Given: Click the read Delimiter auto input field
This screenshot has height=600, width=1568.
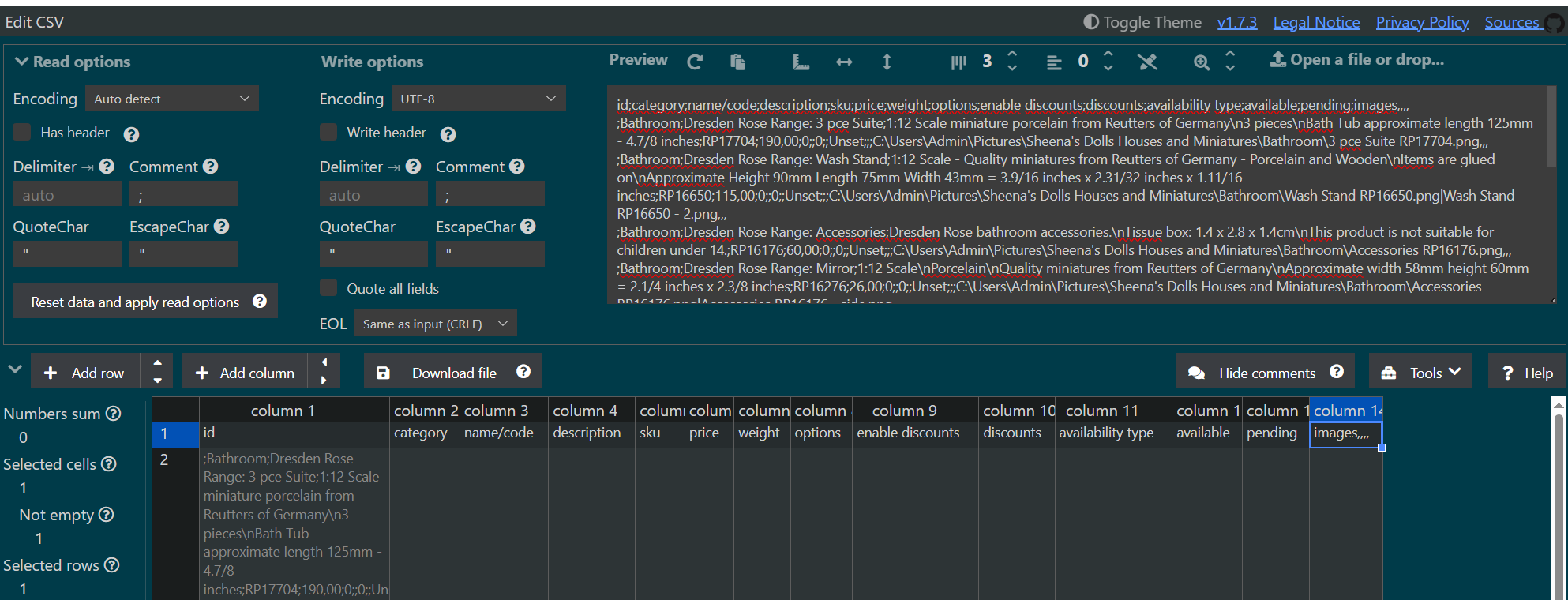Looking at the screenshot, I should (67, 194).
